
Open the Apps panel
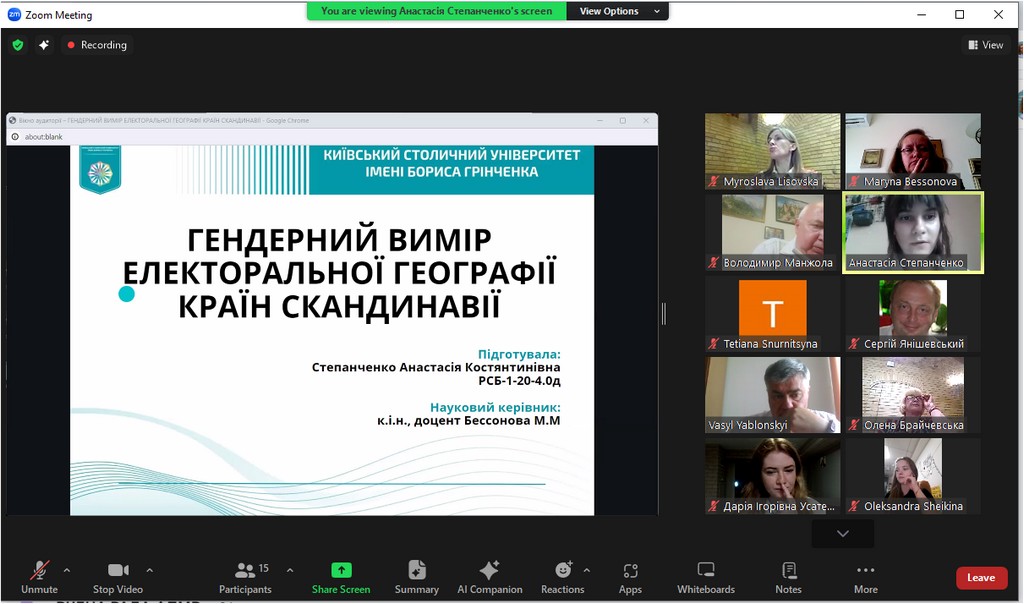click(x=630, y=577)
